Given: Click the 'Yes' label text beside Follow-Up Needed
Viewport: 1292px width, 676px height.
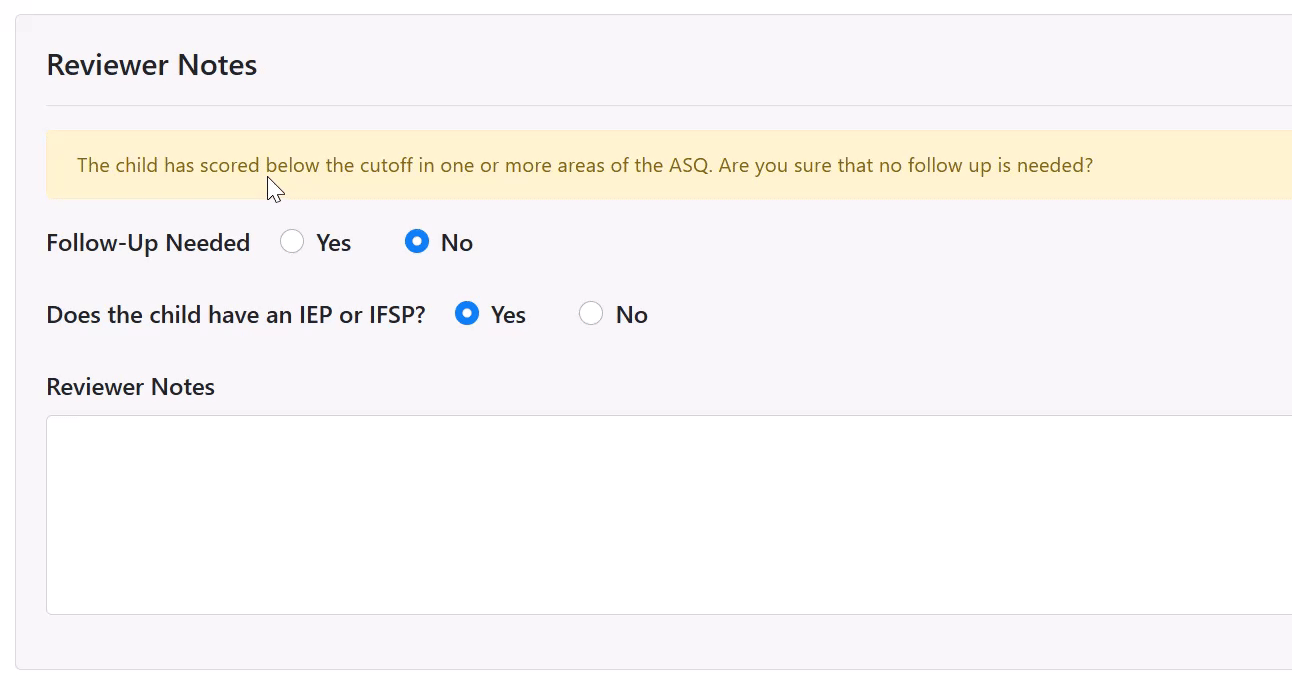Looking at the screenshot, I should [334, 243].
